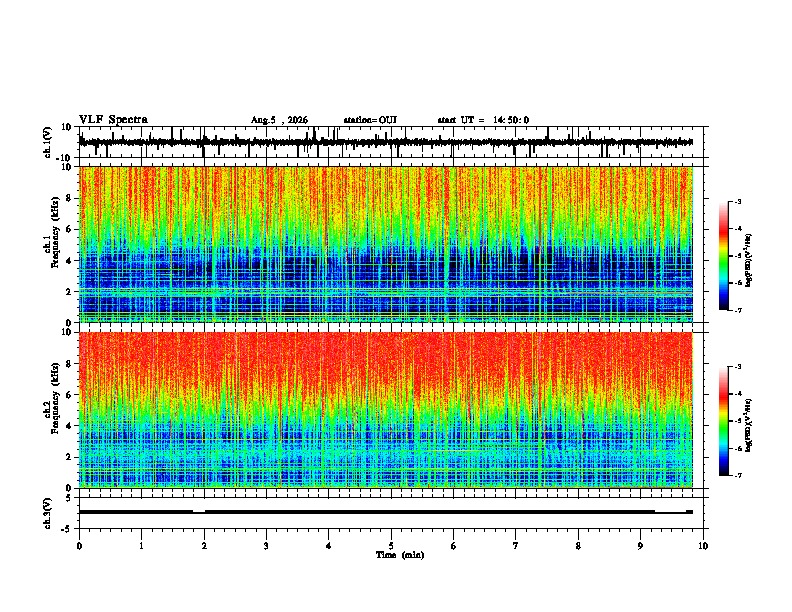The image size is (792, 612).
Task: Click the ch.1 waveform trace panel
Action: (391, 142)
